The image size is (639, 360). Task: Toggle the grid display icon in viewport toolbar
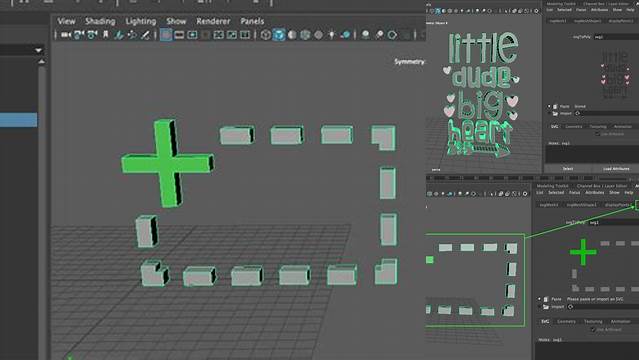click(x=166, y=35)
